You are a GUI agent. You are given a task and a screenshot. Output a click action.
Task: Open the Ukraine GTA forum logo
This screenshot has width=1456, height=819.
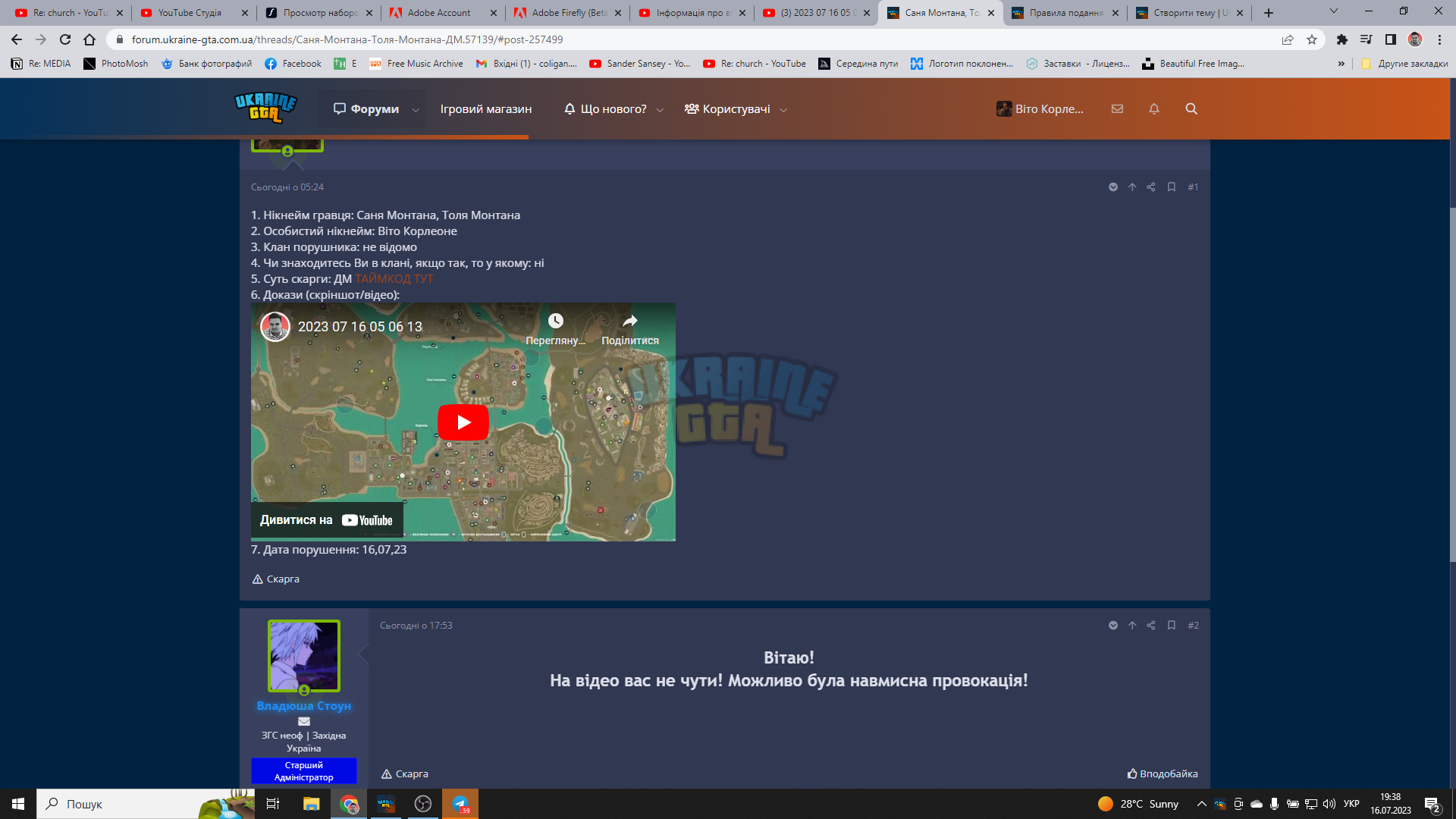point(265,108)
